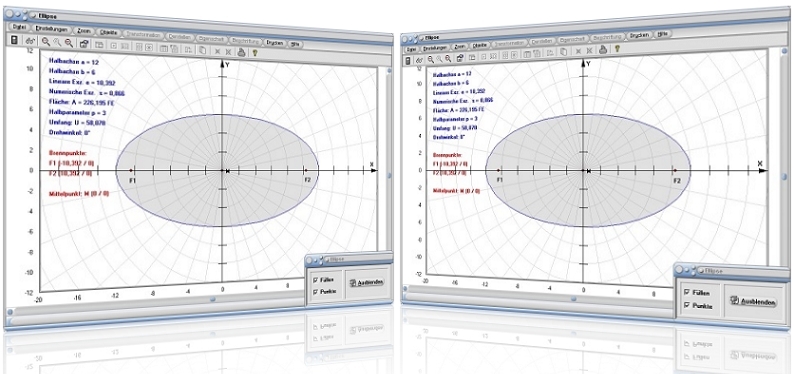Screen dimensions: 794x374
Task: Open Zoom menu in right window
Action: coord(460,47)
